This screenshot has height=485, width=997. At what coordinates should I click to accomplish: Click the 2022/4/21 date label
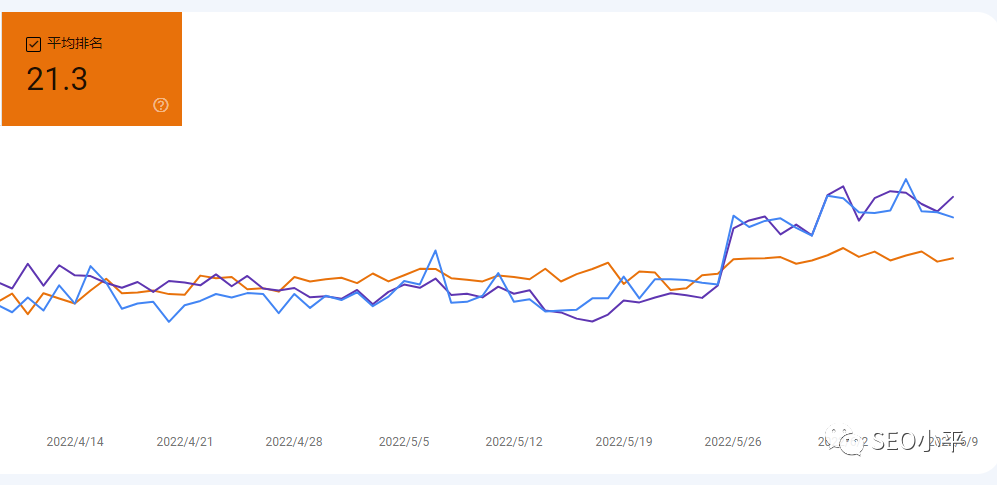pyautogui.click(x=185, y=441)
